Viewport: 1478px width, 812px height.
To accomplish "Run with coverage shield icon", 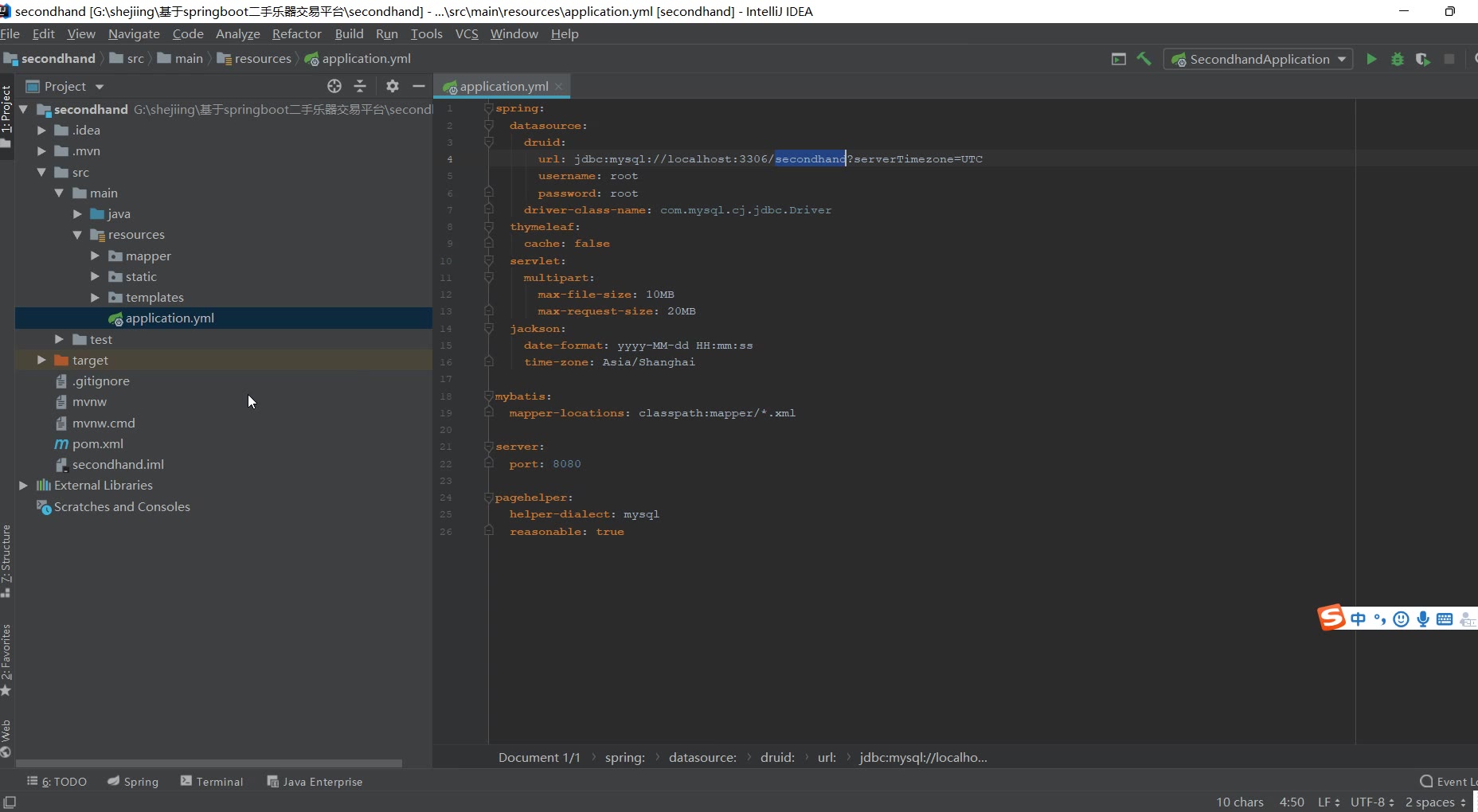I will (x=1422, y=59).
